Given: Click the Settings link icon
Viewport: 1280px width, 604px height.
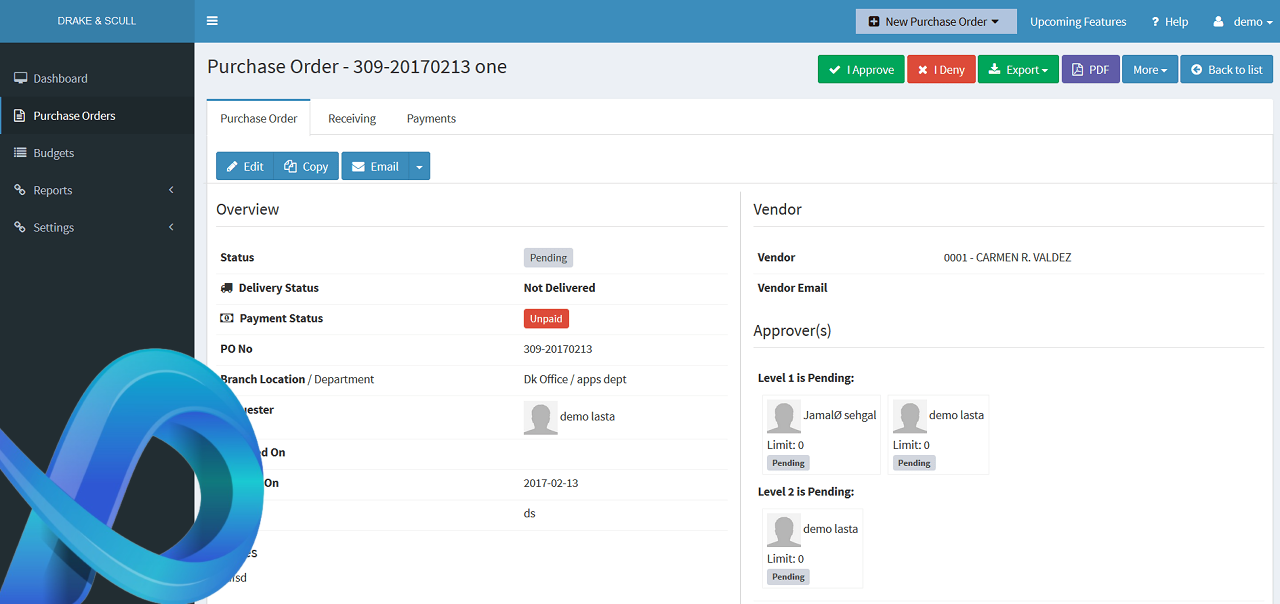Looking at the screenshot, I should [x=20, y=227].
